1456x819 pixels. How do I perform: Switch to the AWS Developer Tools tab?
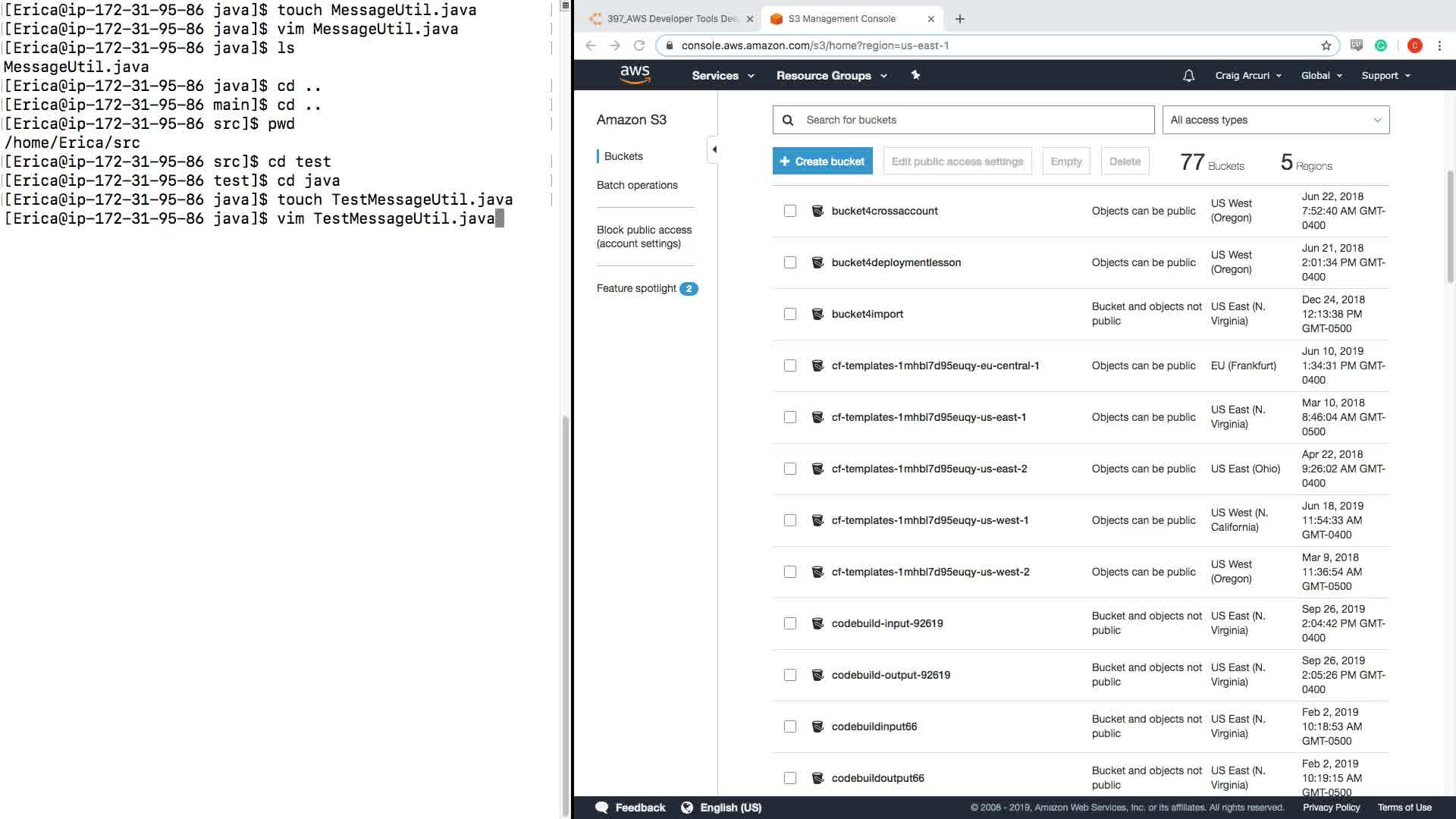pyautogui.click(x=671, y=19)
